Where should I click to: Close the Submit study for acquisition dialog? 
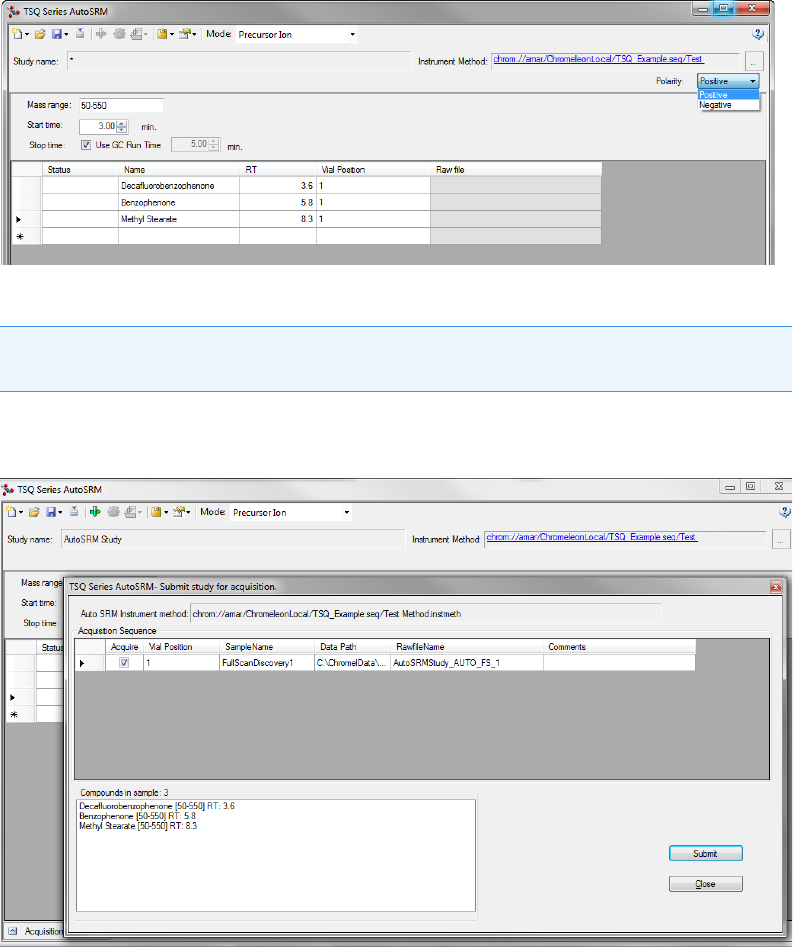pyautogui.click(x=776, y=586)
